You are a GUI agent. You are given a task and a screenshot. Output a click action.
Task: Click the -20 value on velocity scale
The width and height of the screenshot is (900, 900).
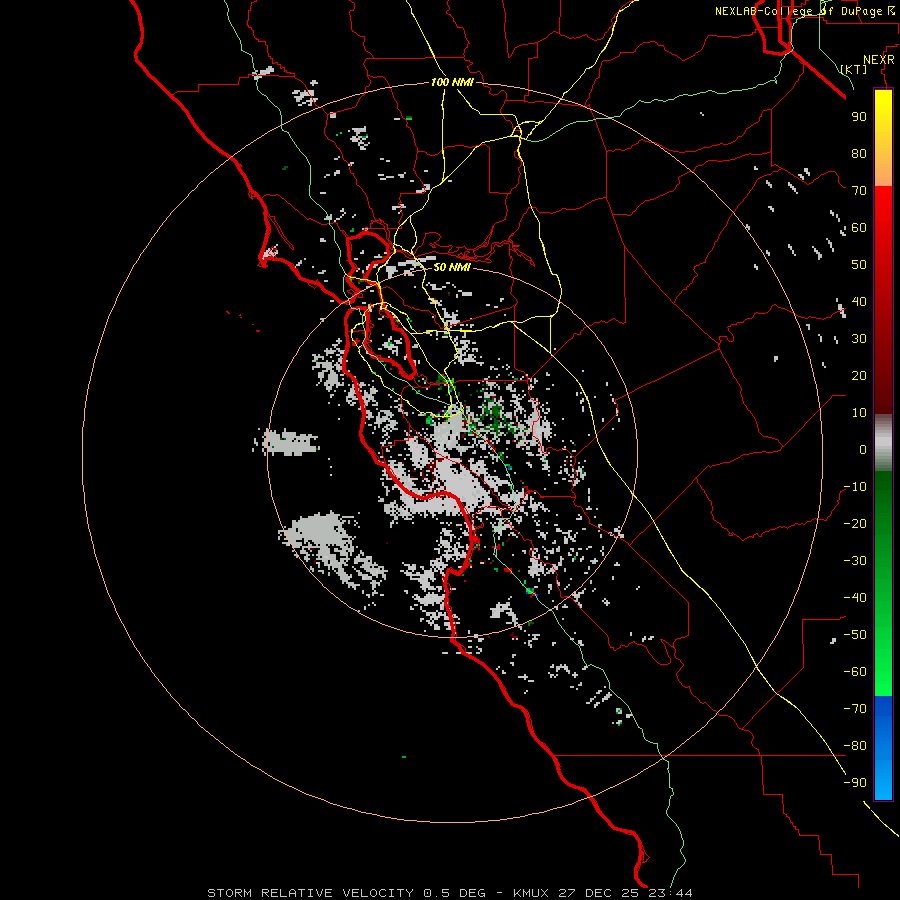pyautogui.click(x=855, y=523)
